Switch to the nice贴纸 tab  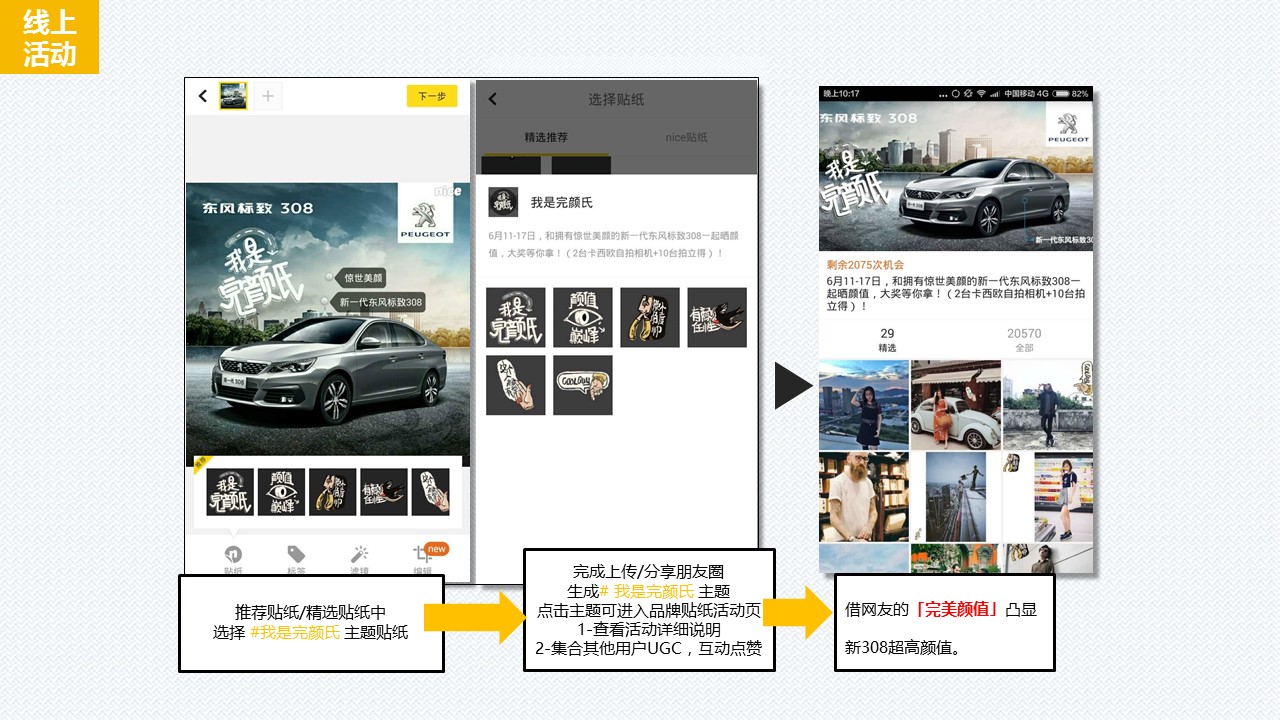[686, 137]
